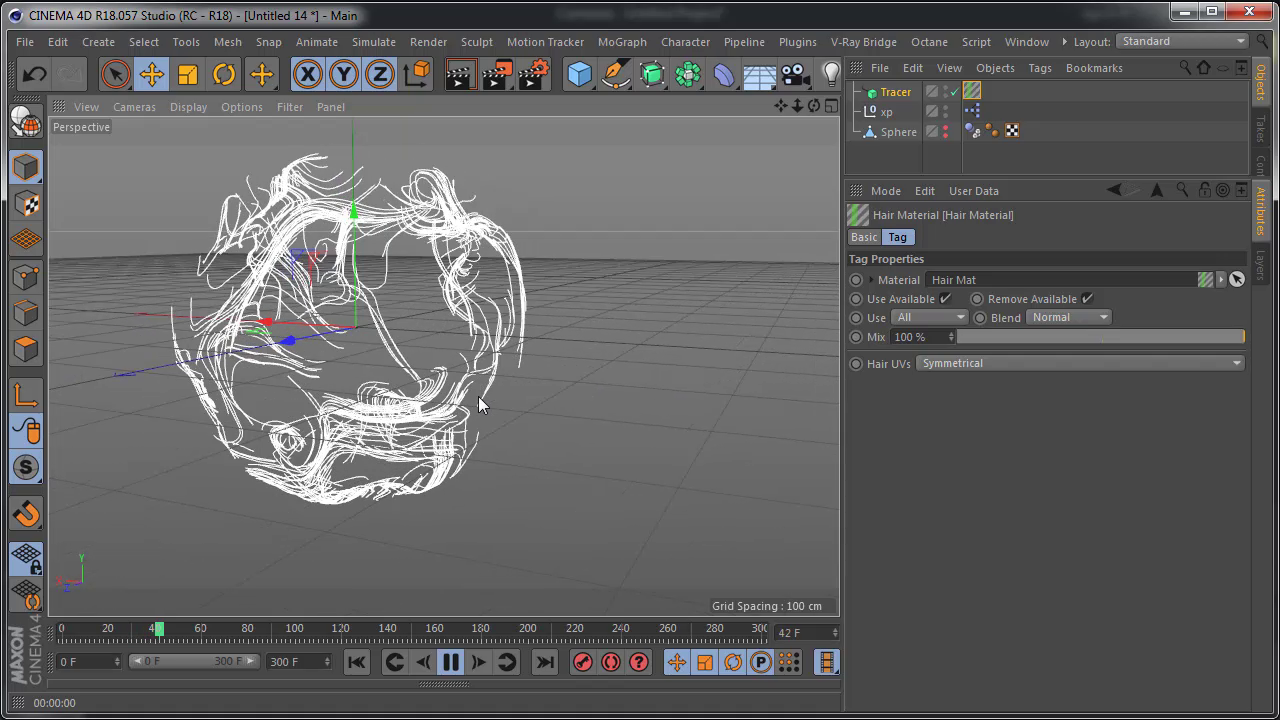Open the Use dropdown set to All
The width and height of the screenshot is (1280, 720).
(x=929, y=317)
